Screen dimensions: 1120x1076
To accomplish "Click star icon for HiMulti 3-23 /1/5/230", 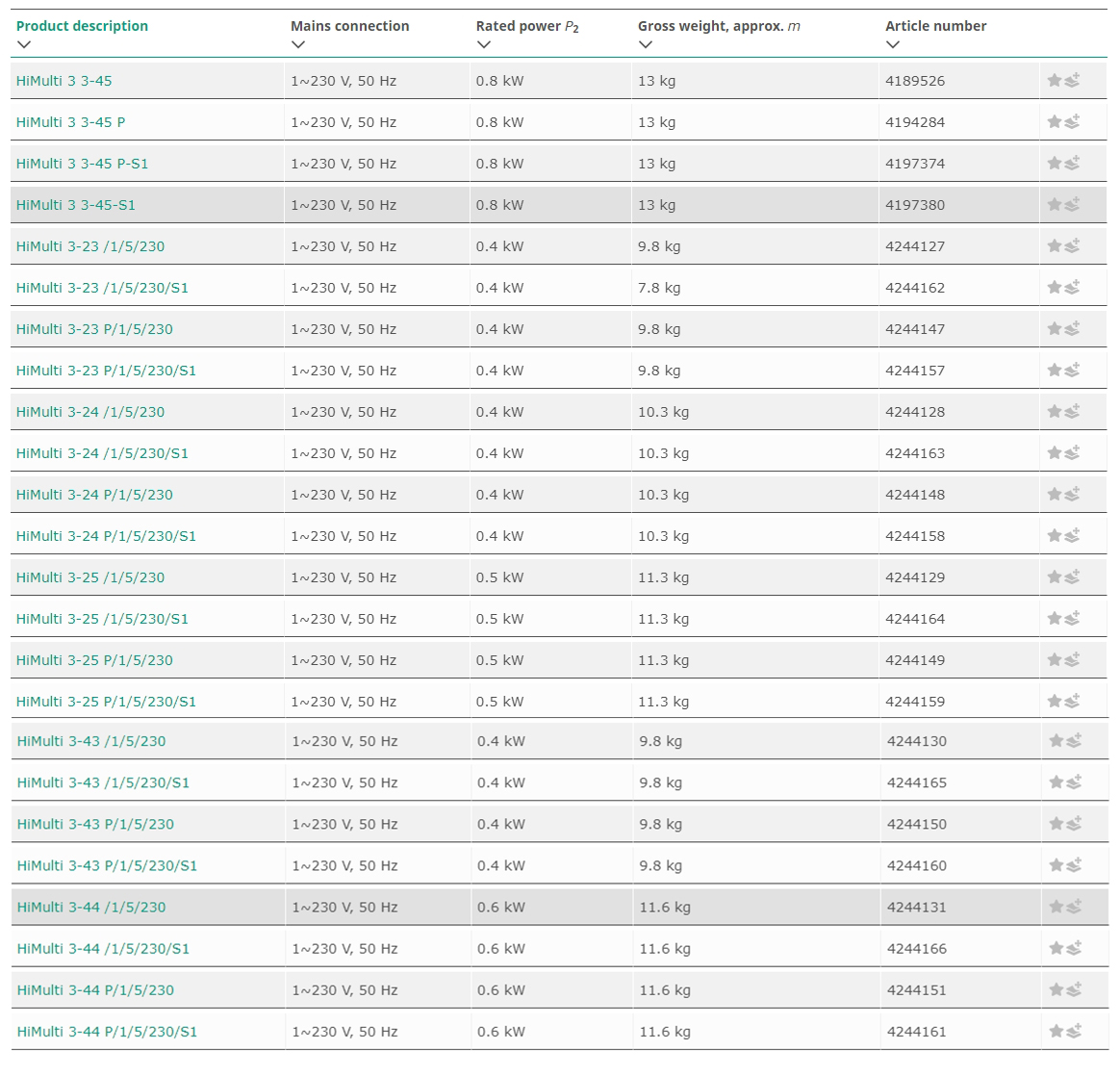I will 1055,246.
